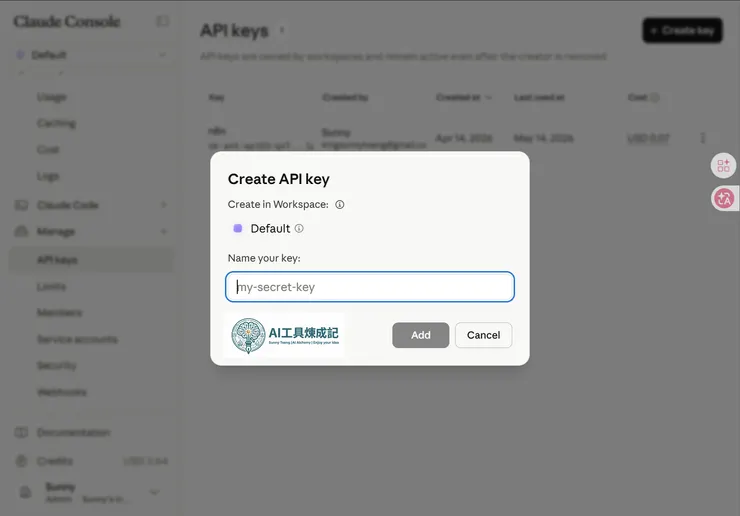The width and height of the screenshot is (740, 516).
Task: Click the Credits icon in sidebar
Action: pyautogui.click(x=21, y=461)
